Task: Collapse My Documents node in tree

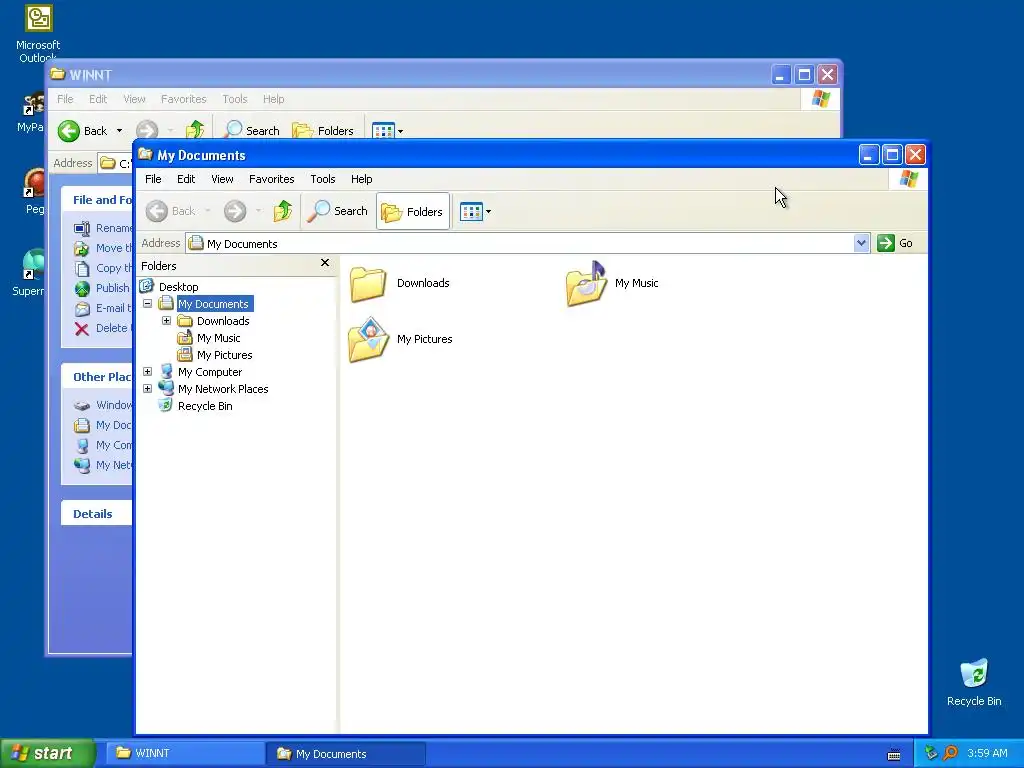Action: 148,304
